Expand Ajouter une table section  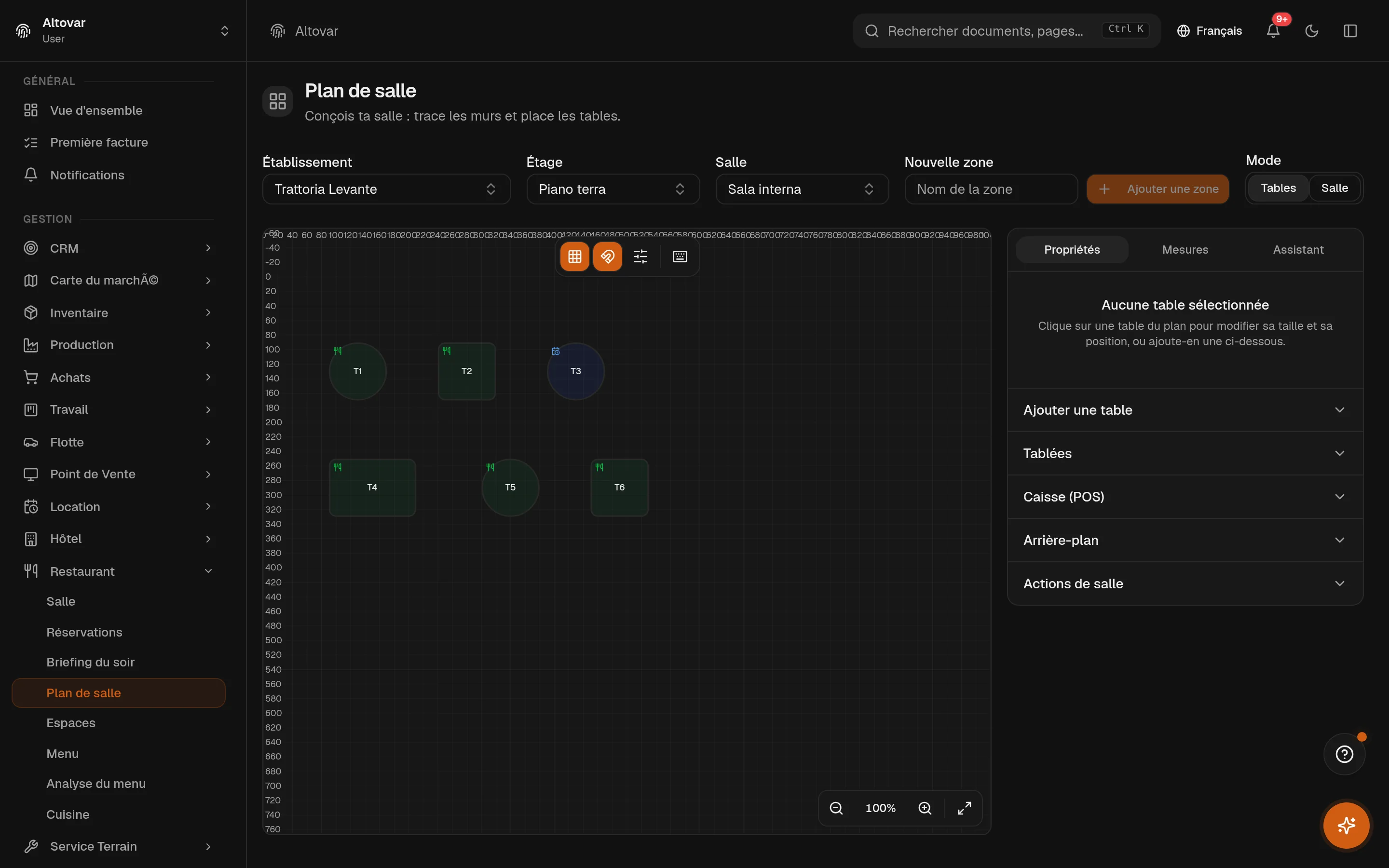click(1185, 410)
